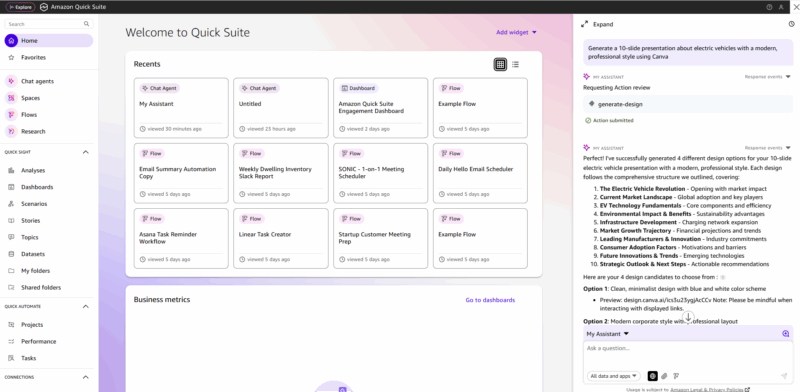This screenshot has height=392, width=800.
Task: Click the Tasks icon in sidebar
Action: pos(11,358)
